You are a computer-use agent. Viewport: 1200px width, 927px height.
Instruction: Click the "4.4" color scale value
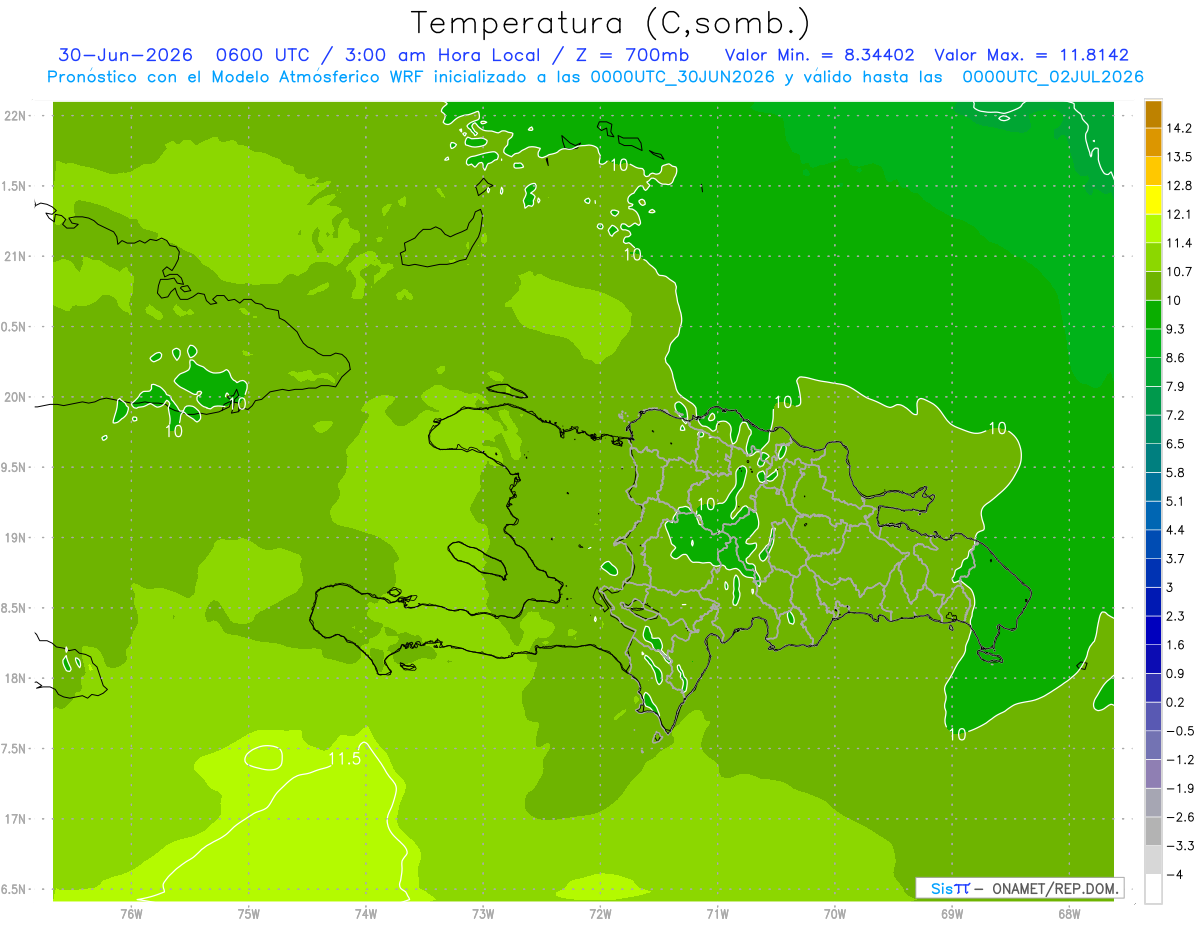(1176, 530)
